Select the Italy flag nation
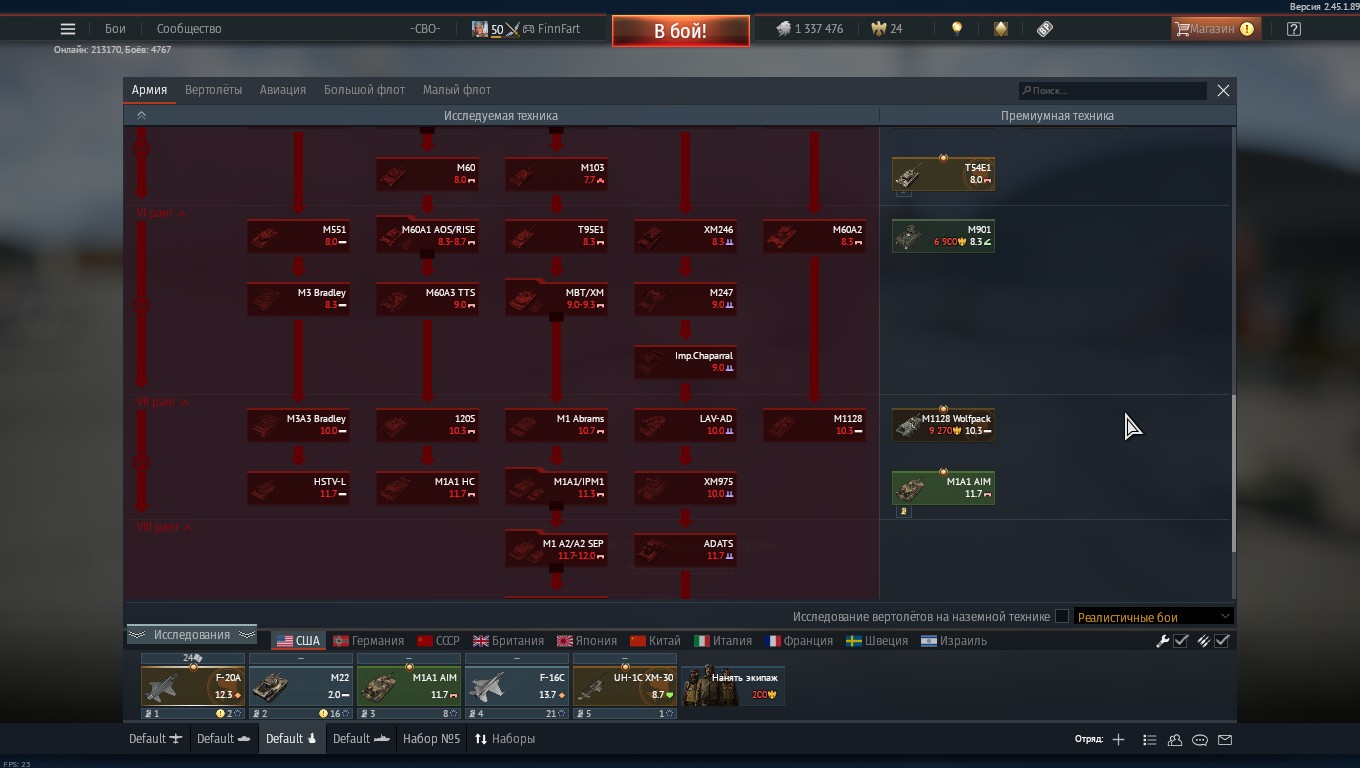Viewport: 1360px width, 768px height. click(x=722, y=641)
